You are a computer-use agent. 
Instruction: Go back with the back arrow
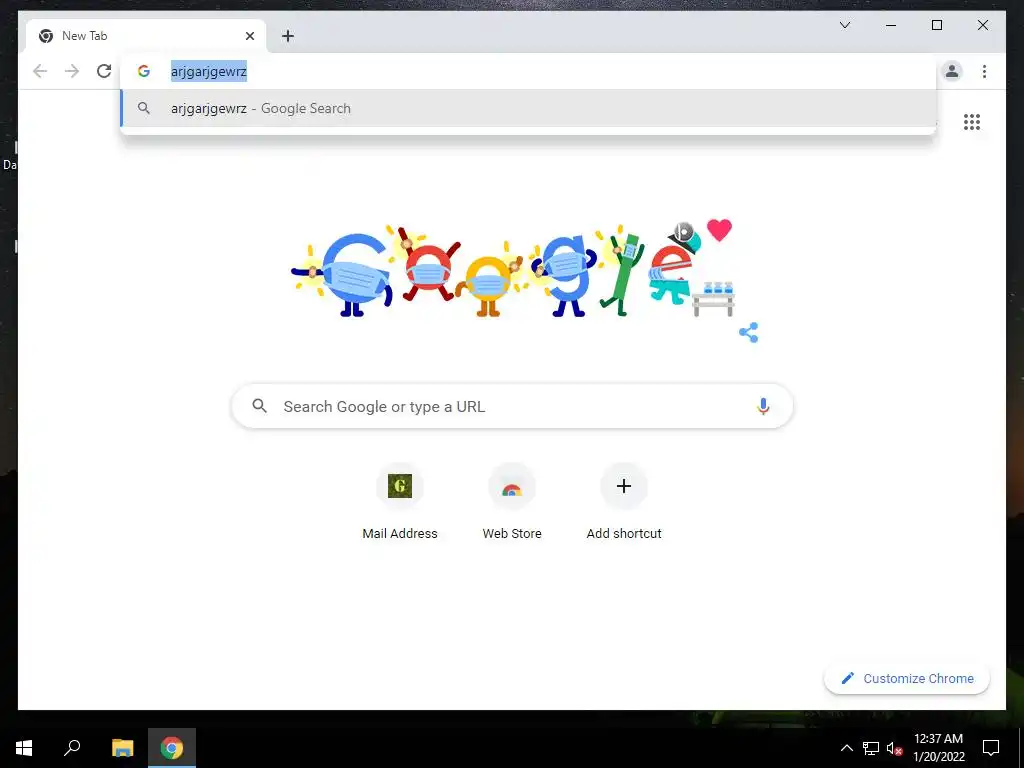pos(40,71)
